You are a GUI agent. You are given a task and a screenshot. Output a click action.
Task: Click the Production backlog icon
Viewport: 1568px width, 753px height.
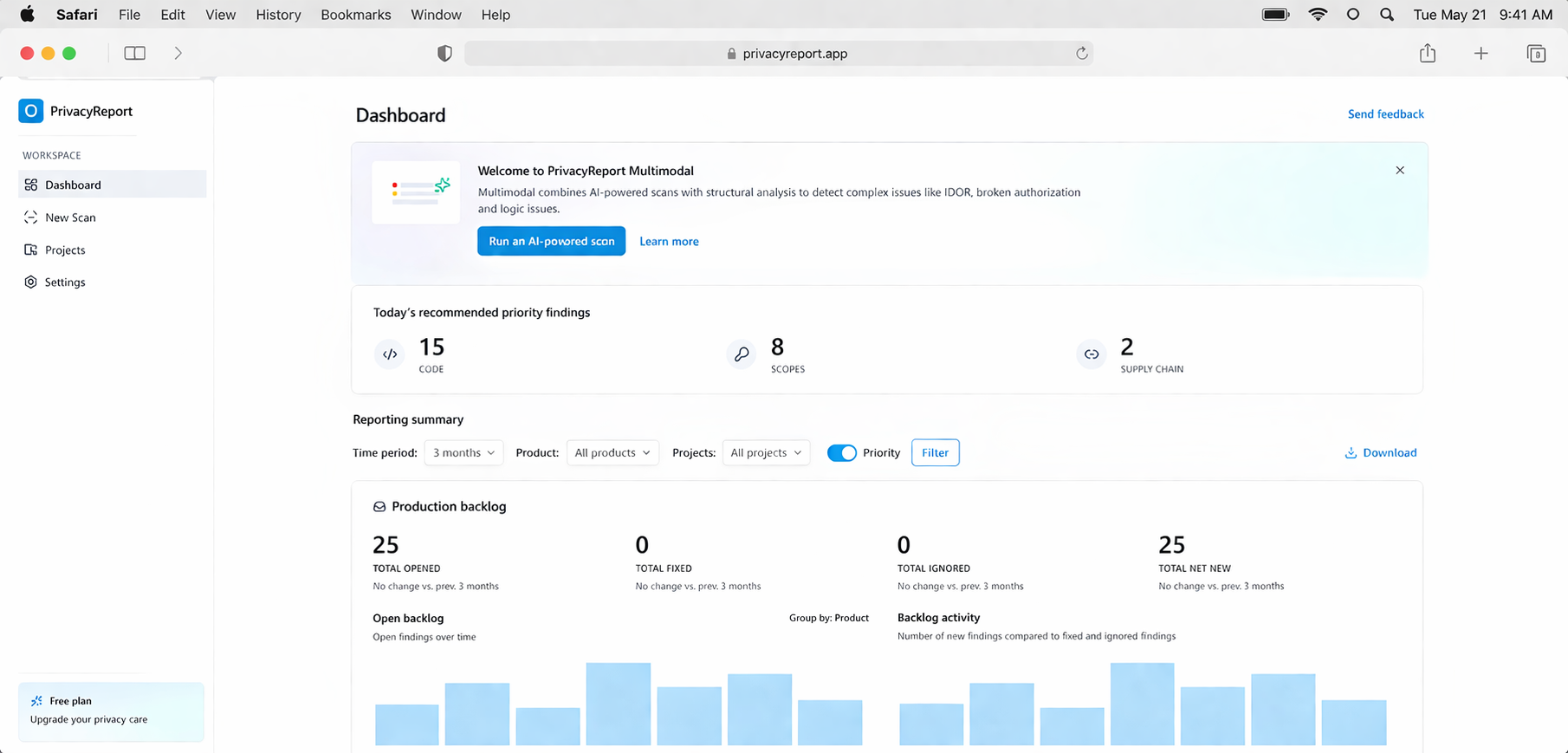[379, 507]
